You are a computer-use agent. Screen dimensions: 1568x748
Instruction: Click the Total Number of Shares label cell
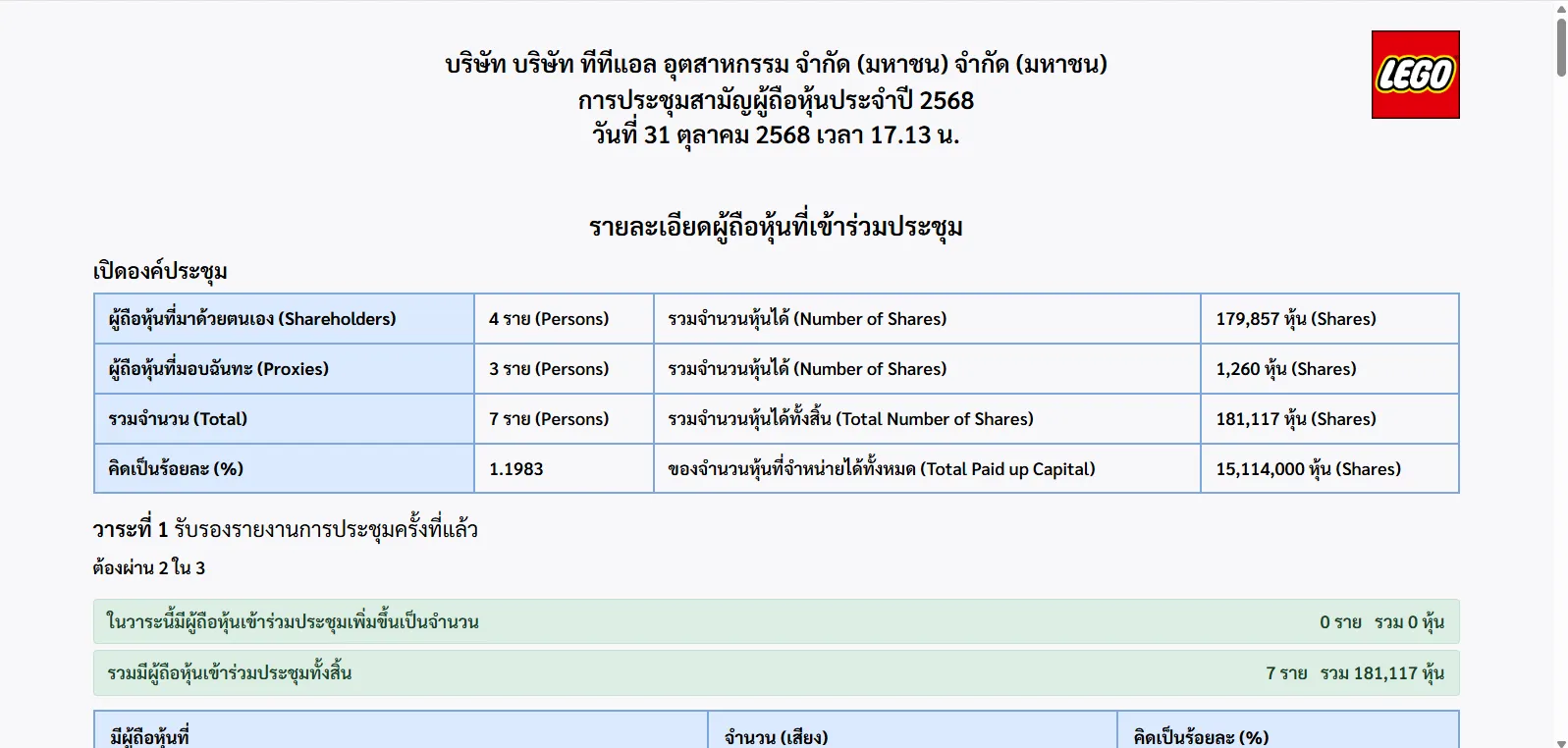tap(926, 419)
